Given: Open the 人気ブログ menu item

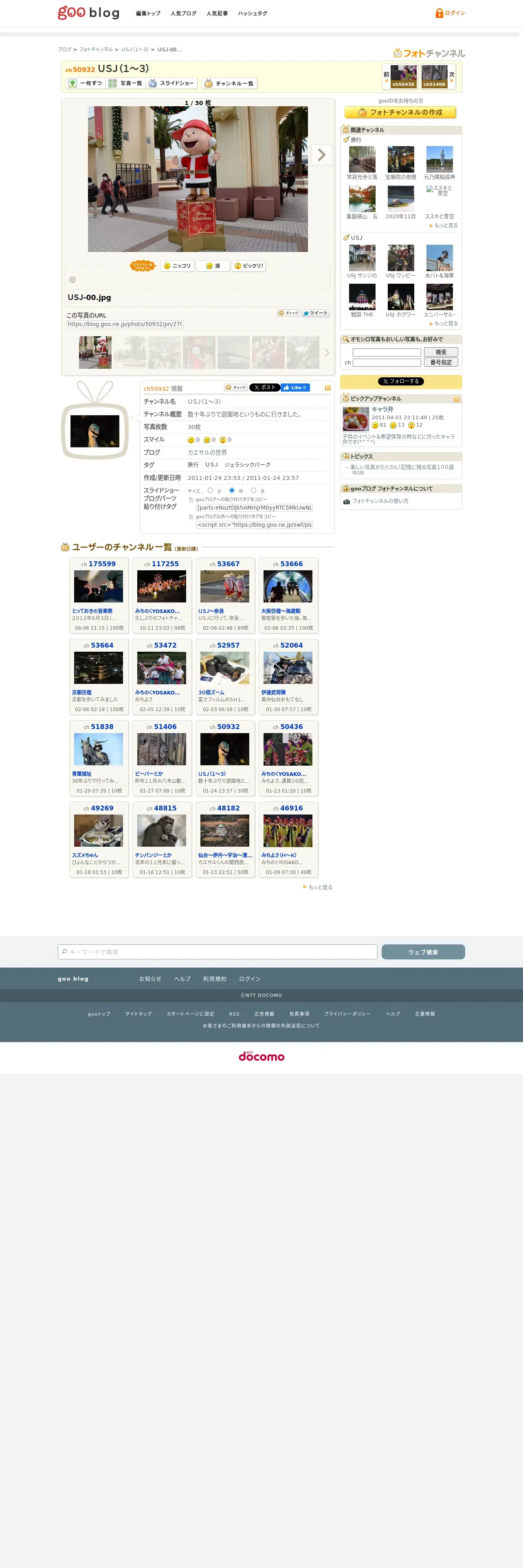Looking at the screenshot, I should click(183, 13).
